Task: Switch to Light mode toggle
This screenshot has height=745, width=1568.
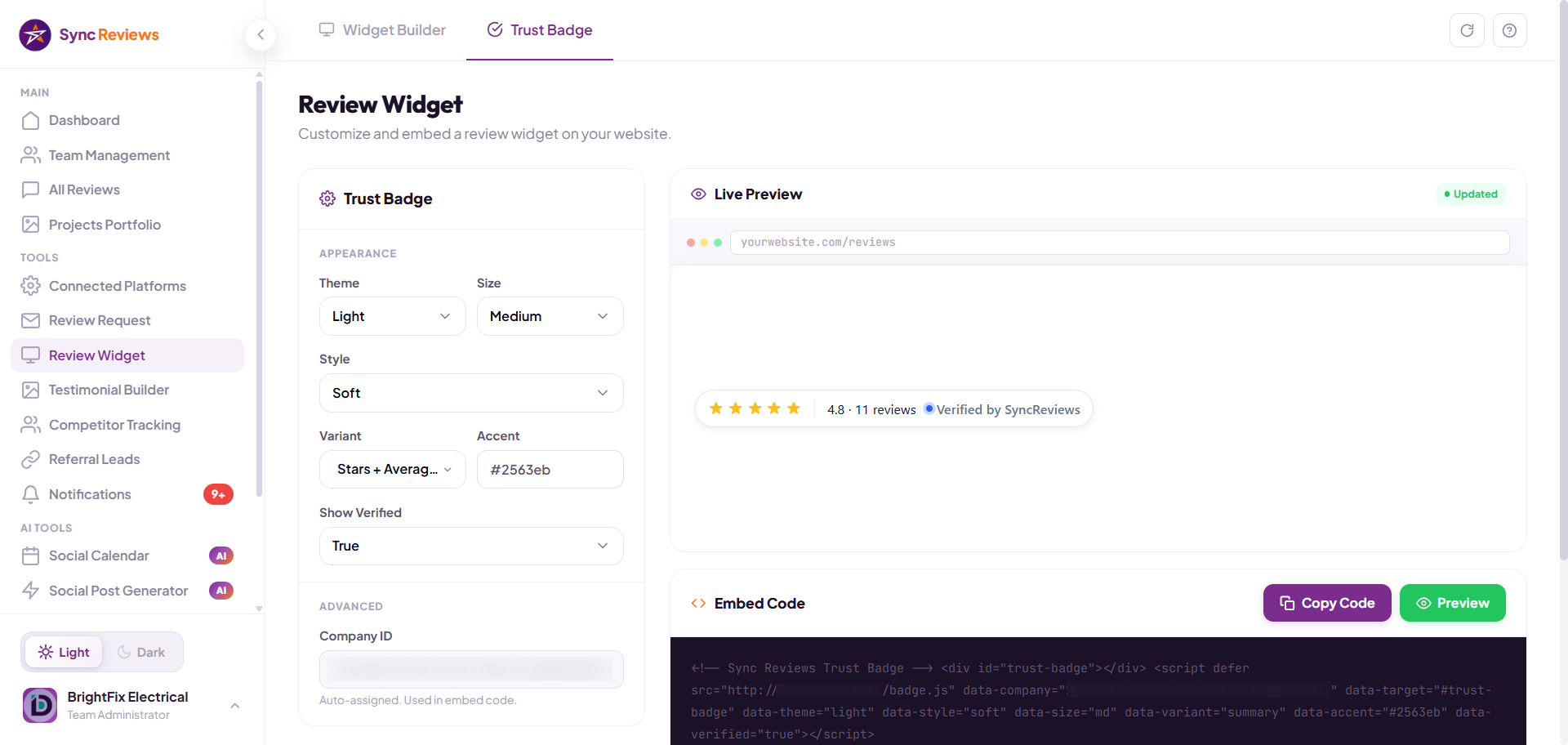Action: (x=64, y=652)
